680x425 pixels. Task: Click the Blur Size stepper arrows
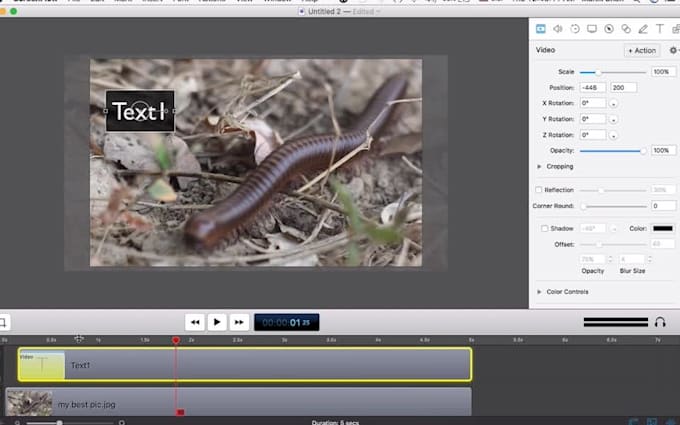(649, 259)
